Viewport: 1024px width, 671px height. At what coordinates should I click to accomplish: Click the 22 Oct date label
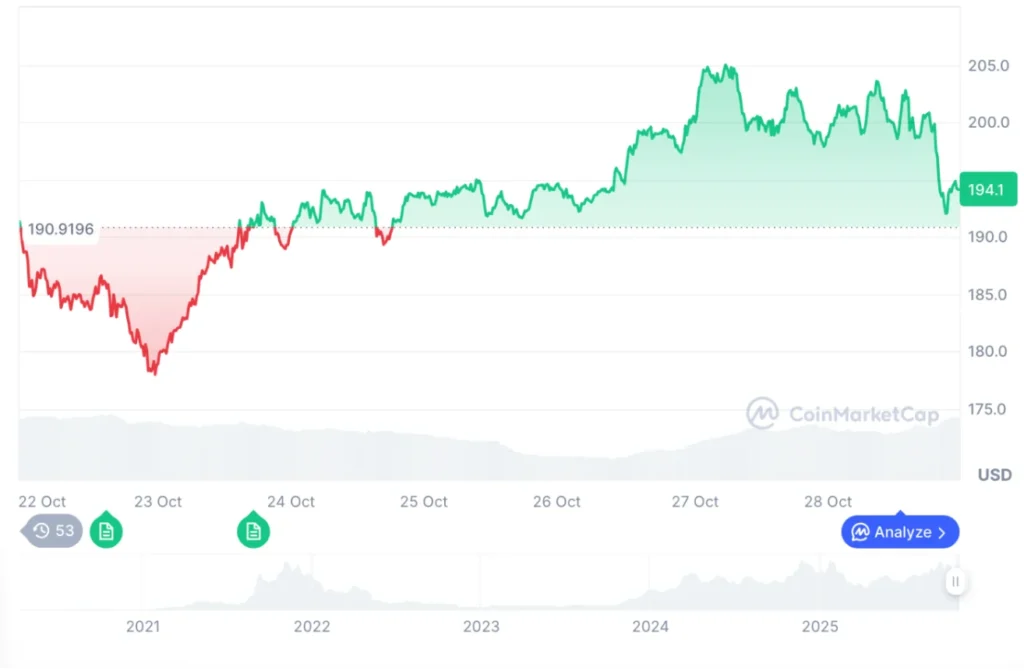42,502
